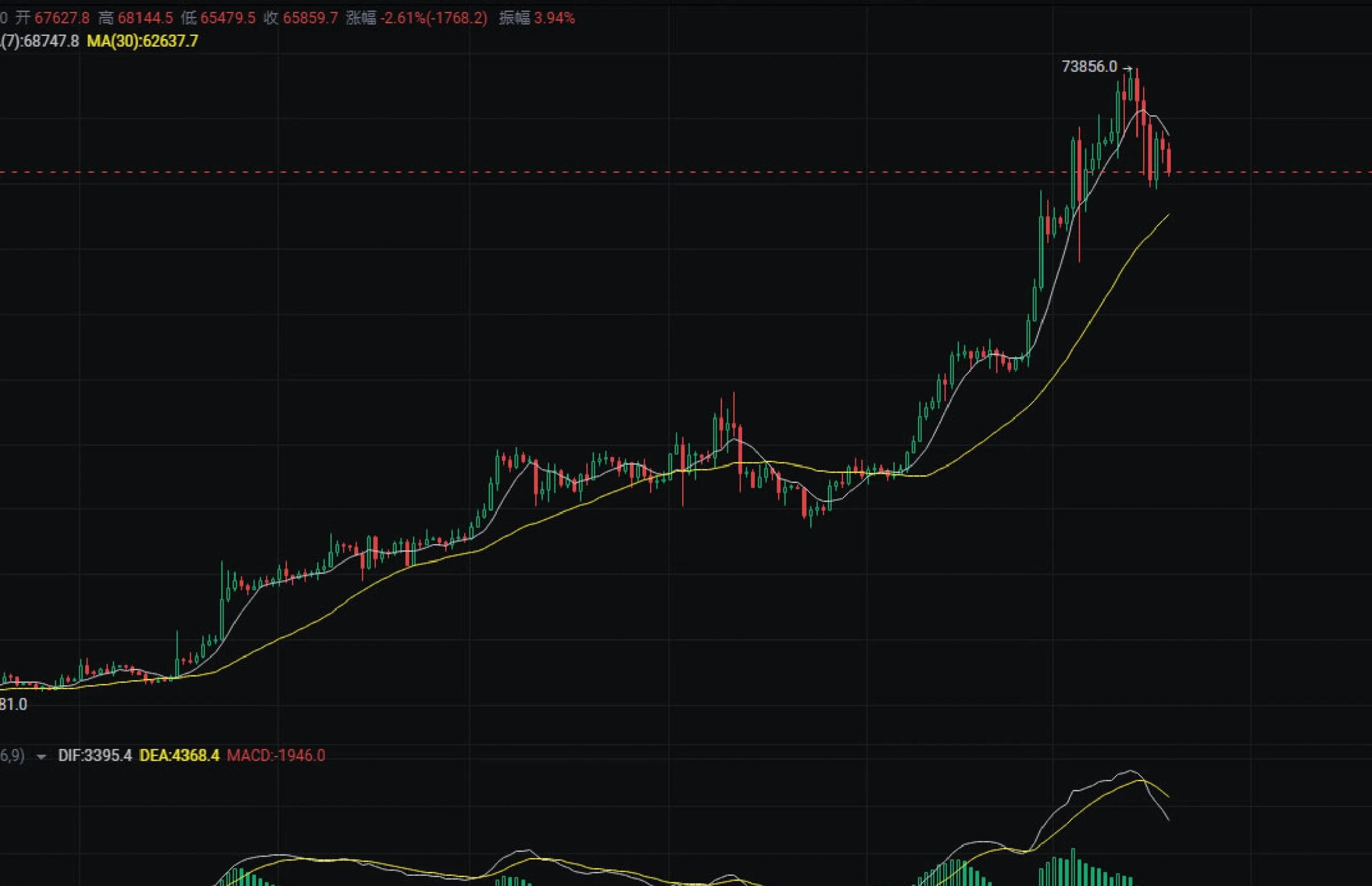
Task: Click white DIF line peak in MACD panel
Action: click(1131, 770)
